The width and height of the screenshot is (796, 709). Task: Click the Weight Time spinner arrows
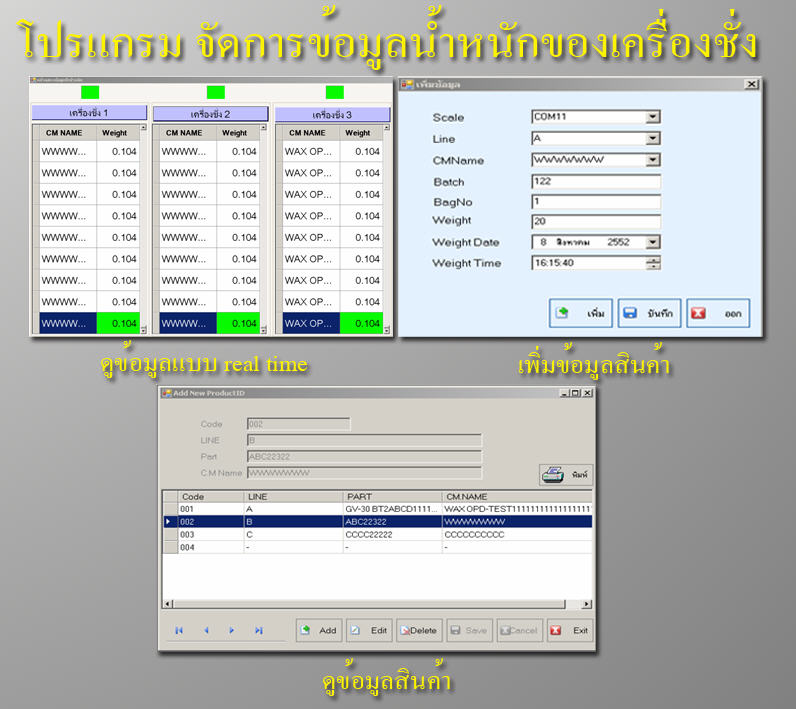click(x=653, y=263)
